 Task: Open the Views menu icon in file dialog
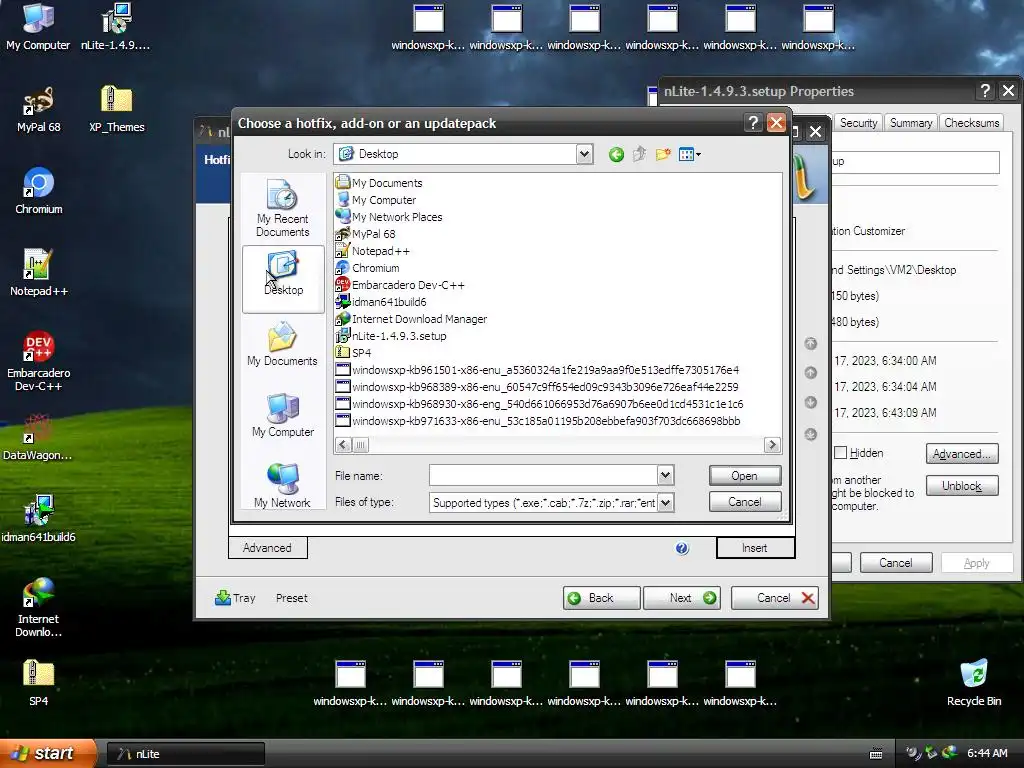689,155
